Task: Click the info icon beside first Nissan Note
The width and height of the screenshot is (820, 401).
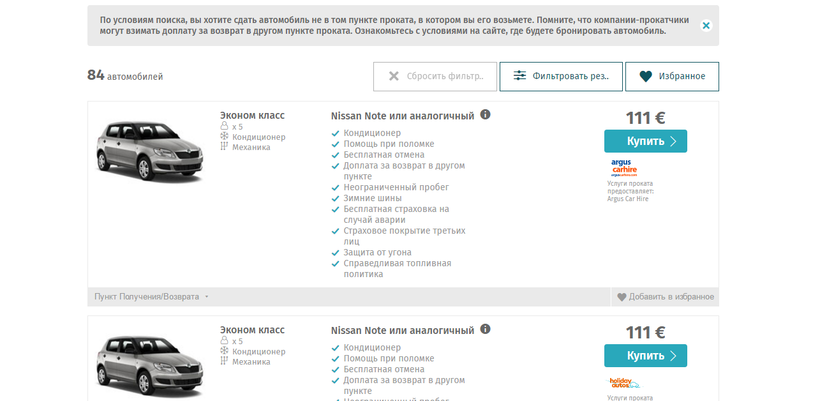Action: tap(485, 115)
